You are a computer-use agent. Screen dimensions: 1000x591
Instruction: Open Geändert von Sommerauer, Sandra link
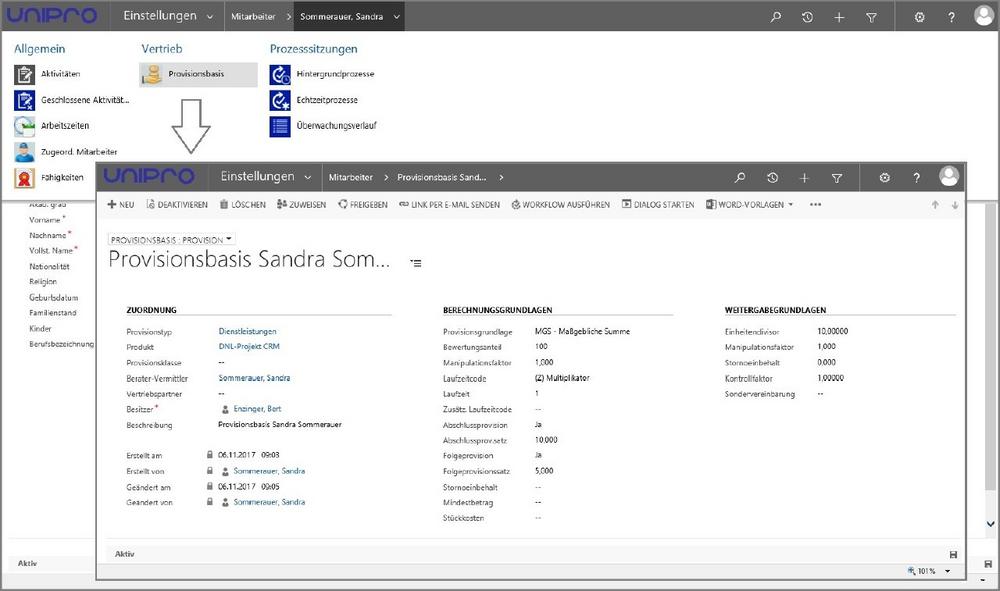269,502
